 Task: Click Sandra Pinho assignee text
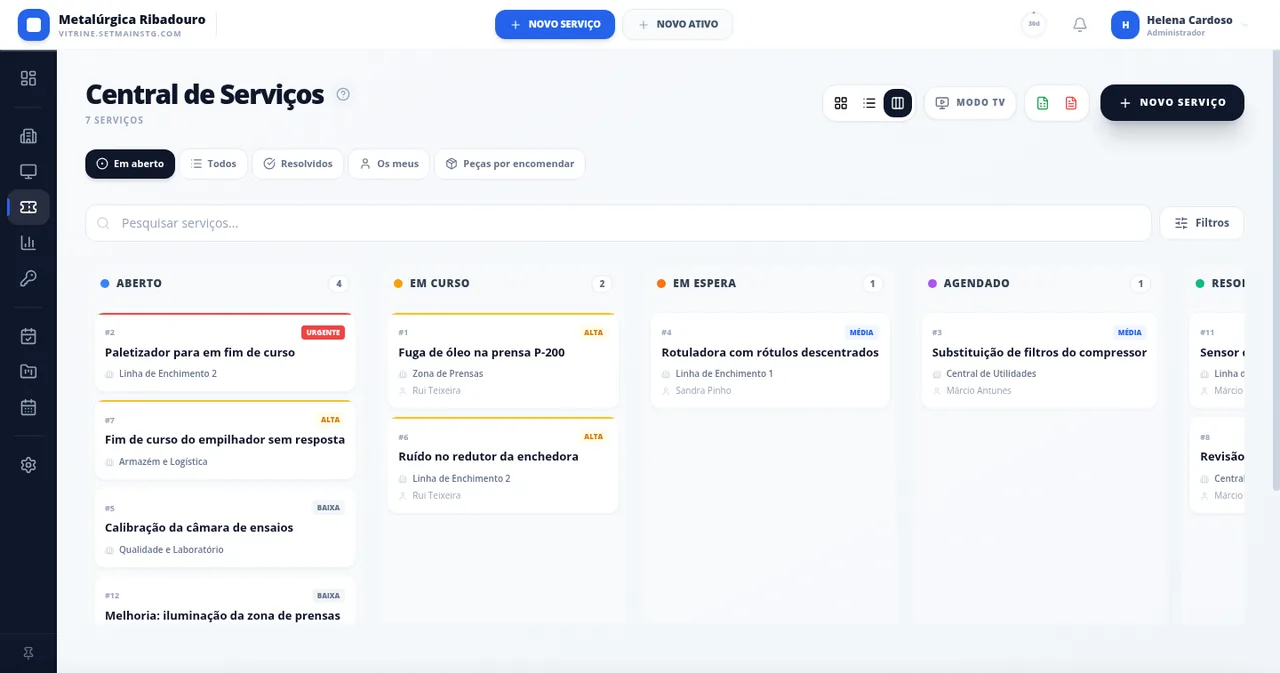[703, 391]
